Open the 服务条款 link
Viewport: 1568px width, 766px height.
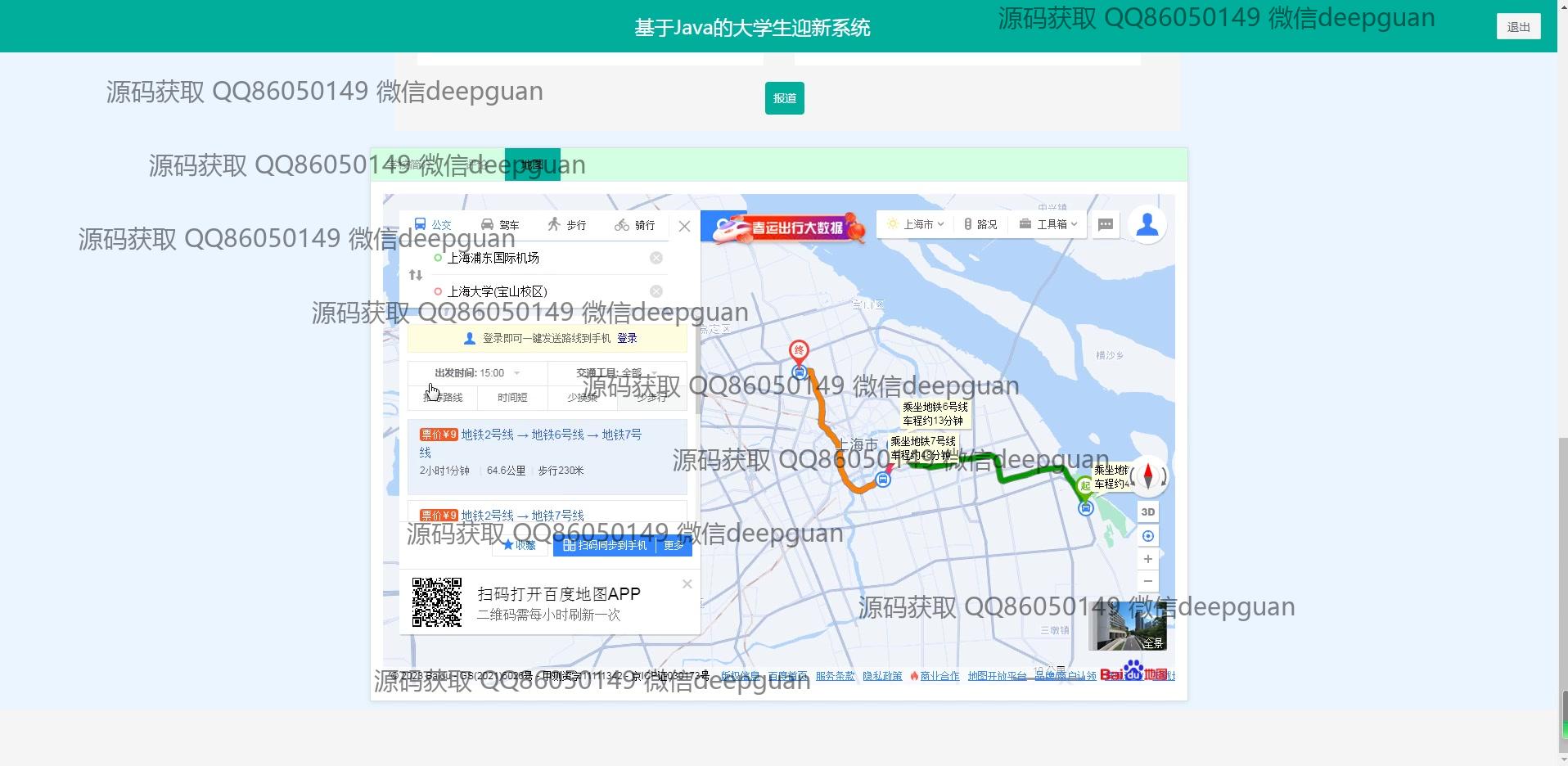(835, 676)
